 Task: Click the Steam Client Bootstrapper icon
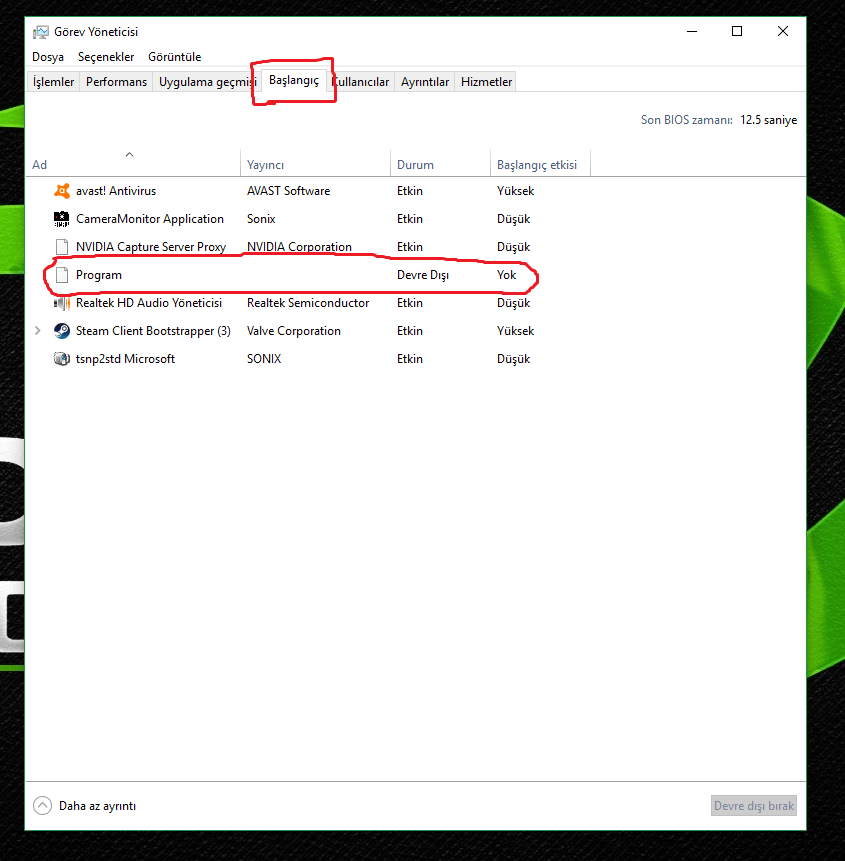(x=62, y=331)
